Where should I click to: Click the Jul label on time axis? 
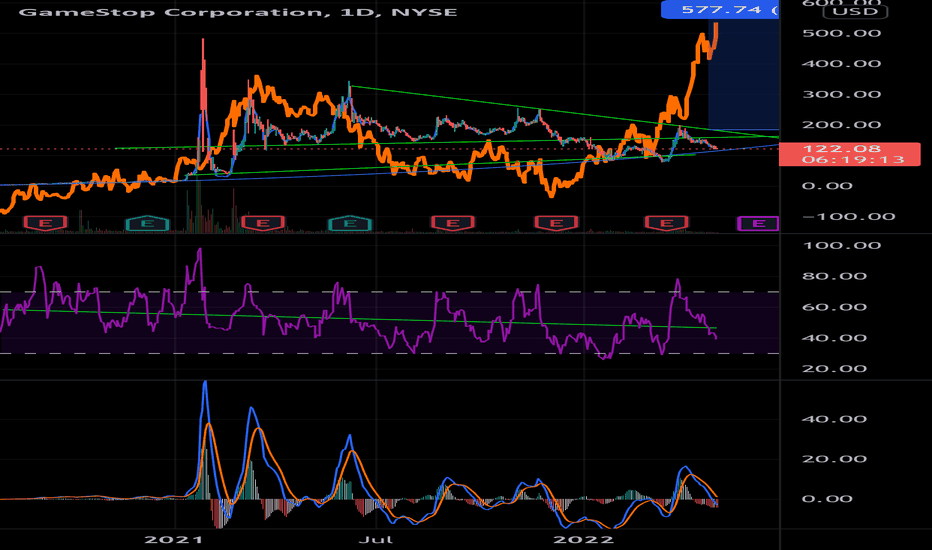376,539
